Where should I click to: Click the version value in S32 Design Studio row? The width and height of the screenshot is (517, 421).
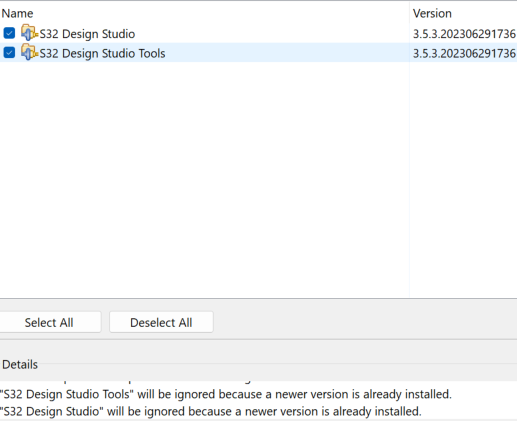click(464, 34)
